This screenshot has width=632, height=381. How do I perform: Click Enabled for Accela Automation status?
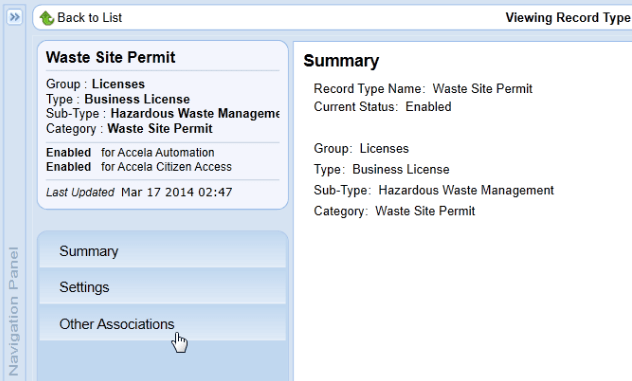pyautogui.click(x=130, y=152)
